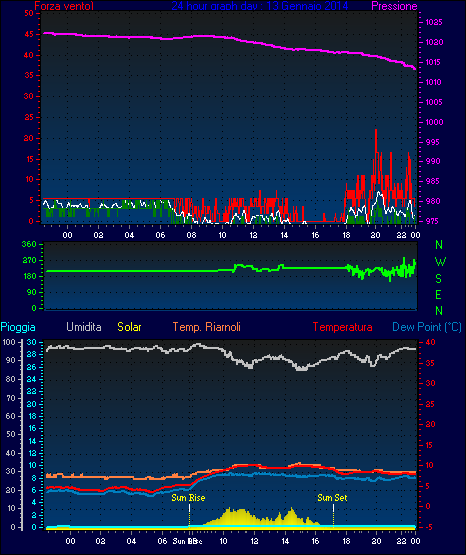The width and height of the screenshot is (466, 555).
Task: Click the 'Dew Point (°C)' legend label
Action: click(x=427, y=327)
